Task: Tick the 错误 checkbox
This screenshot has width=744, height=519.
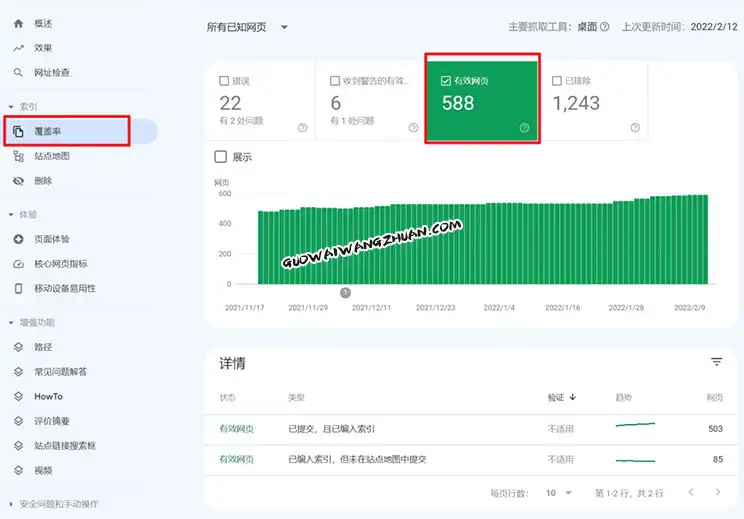Action: 224,81
